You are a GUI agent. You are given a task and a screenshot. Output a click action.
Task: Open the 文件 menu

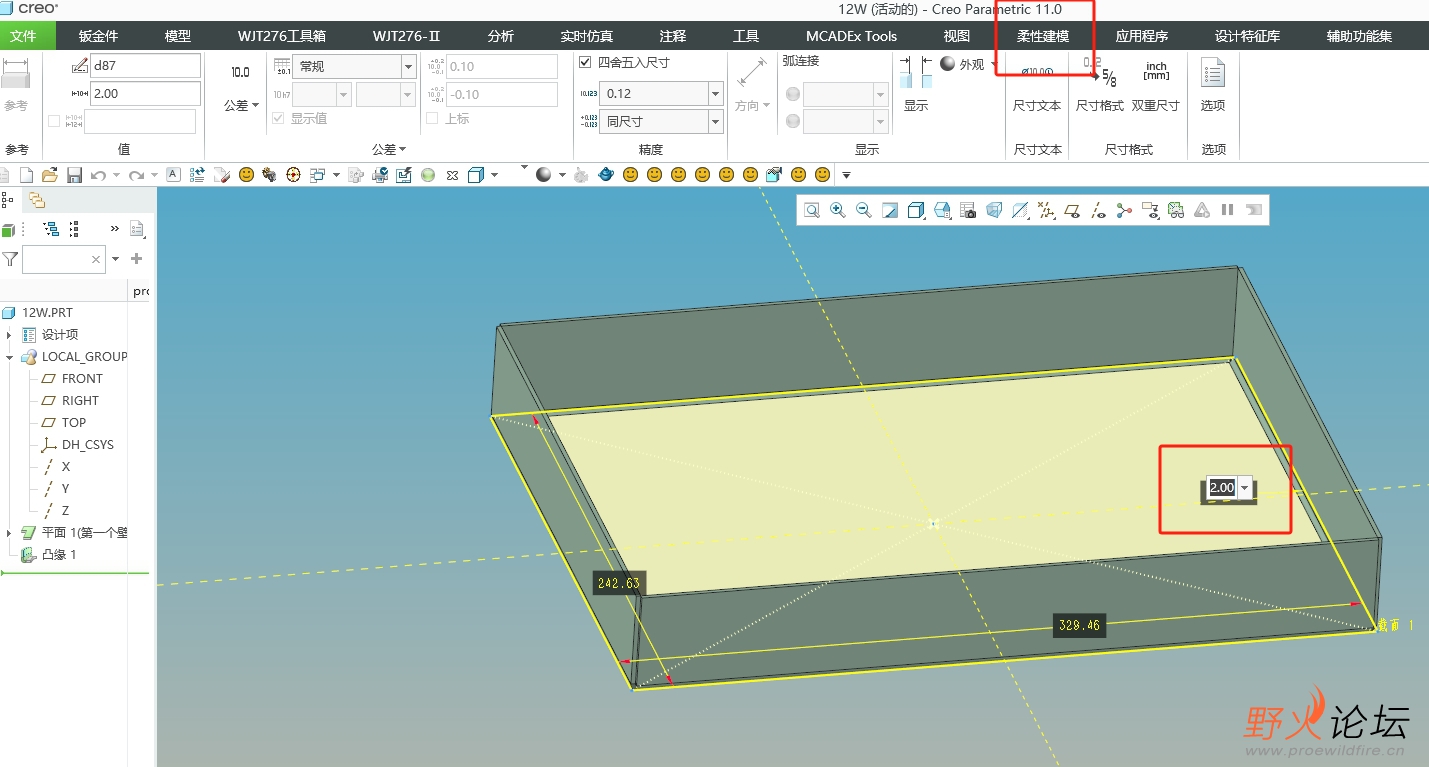click(23, 36)
